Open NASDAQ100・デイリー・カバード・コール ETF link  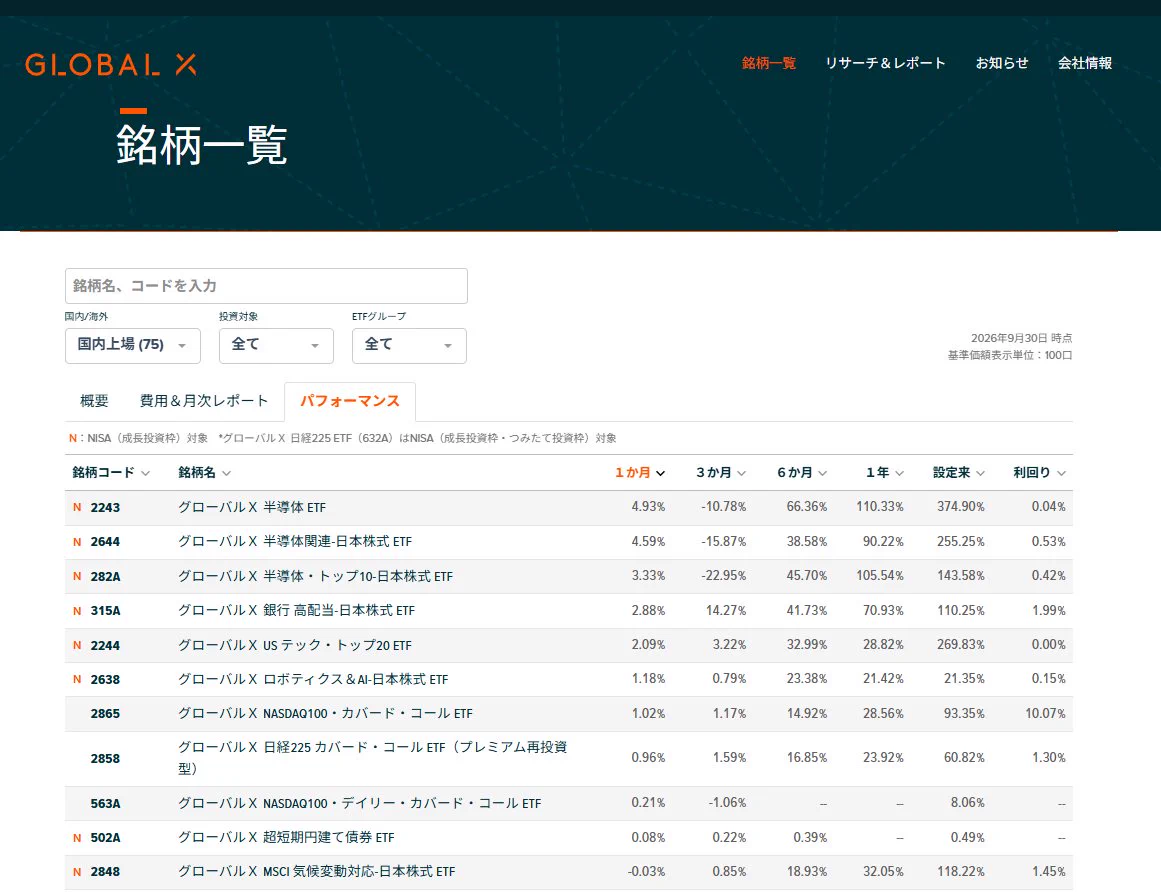(x=360, y=803)
